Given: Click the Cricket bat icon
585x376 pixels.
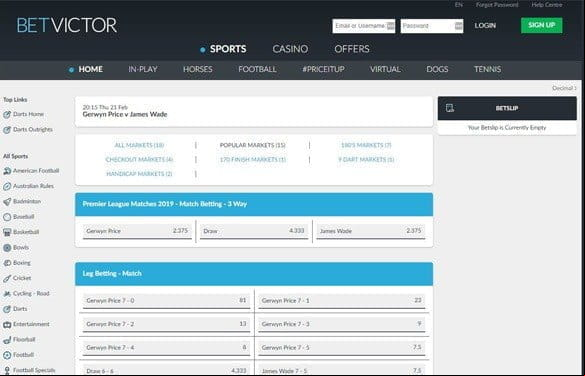Looking at the screenshot, I should [x=7, y=278].
